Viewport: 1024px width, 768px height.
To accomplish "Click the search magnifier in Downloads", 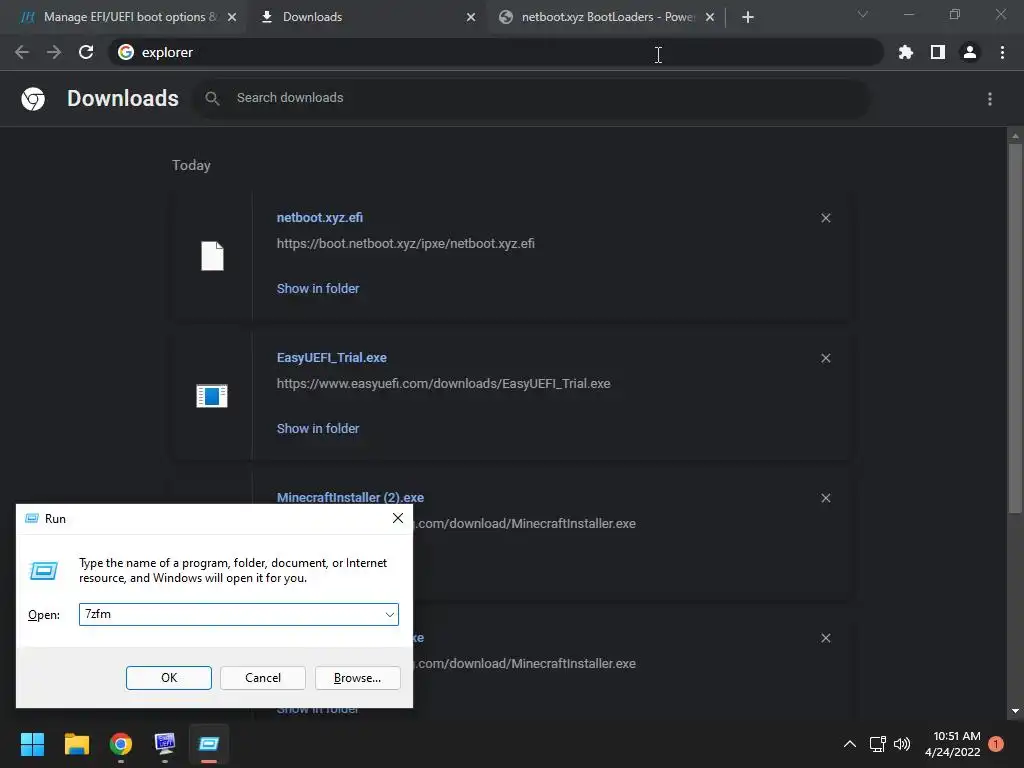I will tap(212, 98).
